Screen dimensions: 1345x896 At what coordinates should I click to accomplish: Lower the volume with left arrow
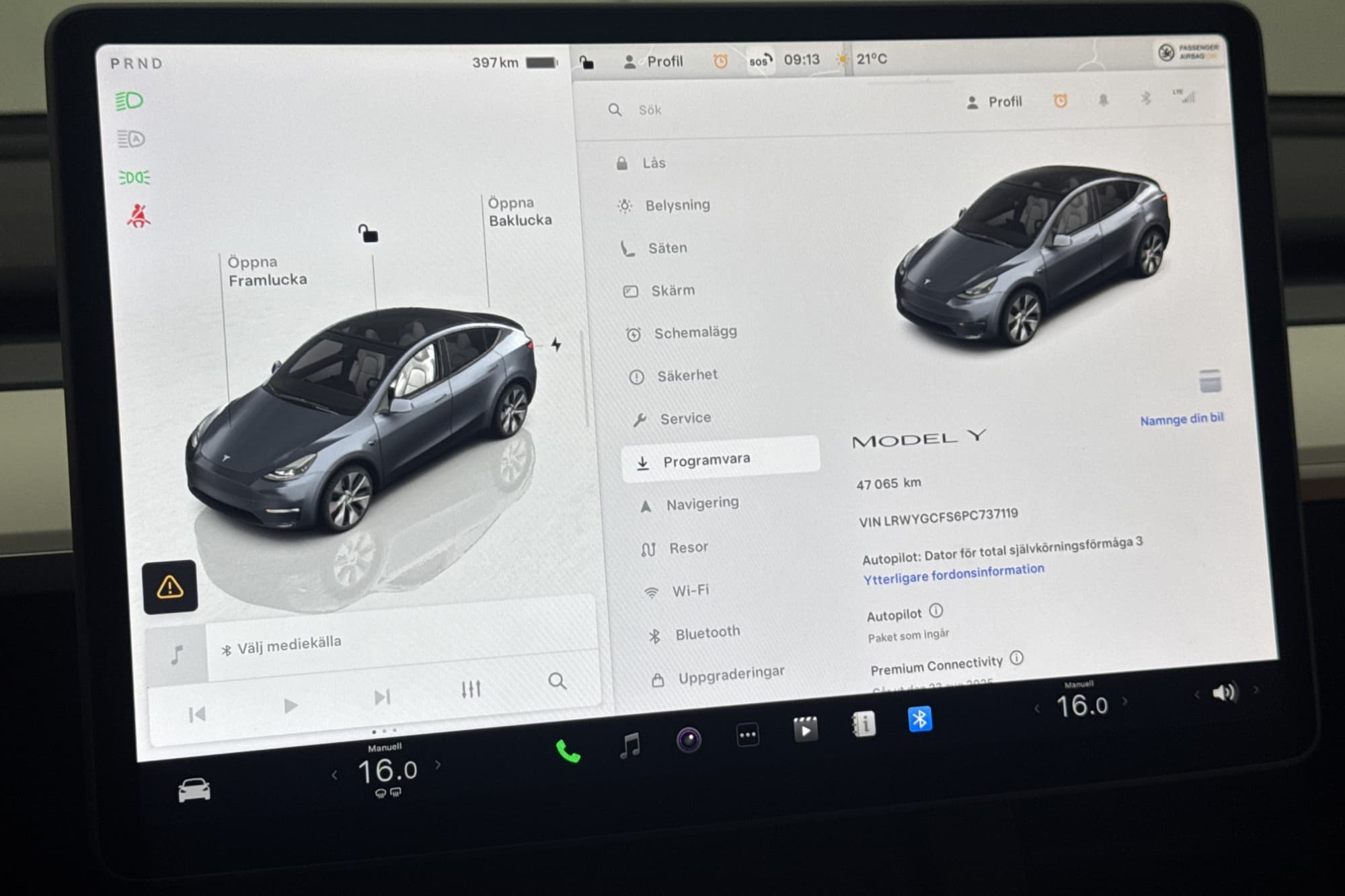(x=1197, y=694)
